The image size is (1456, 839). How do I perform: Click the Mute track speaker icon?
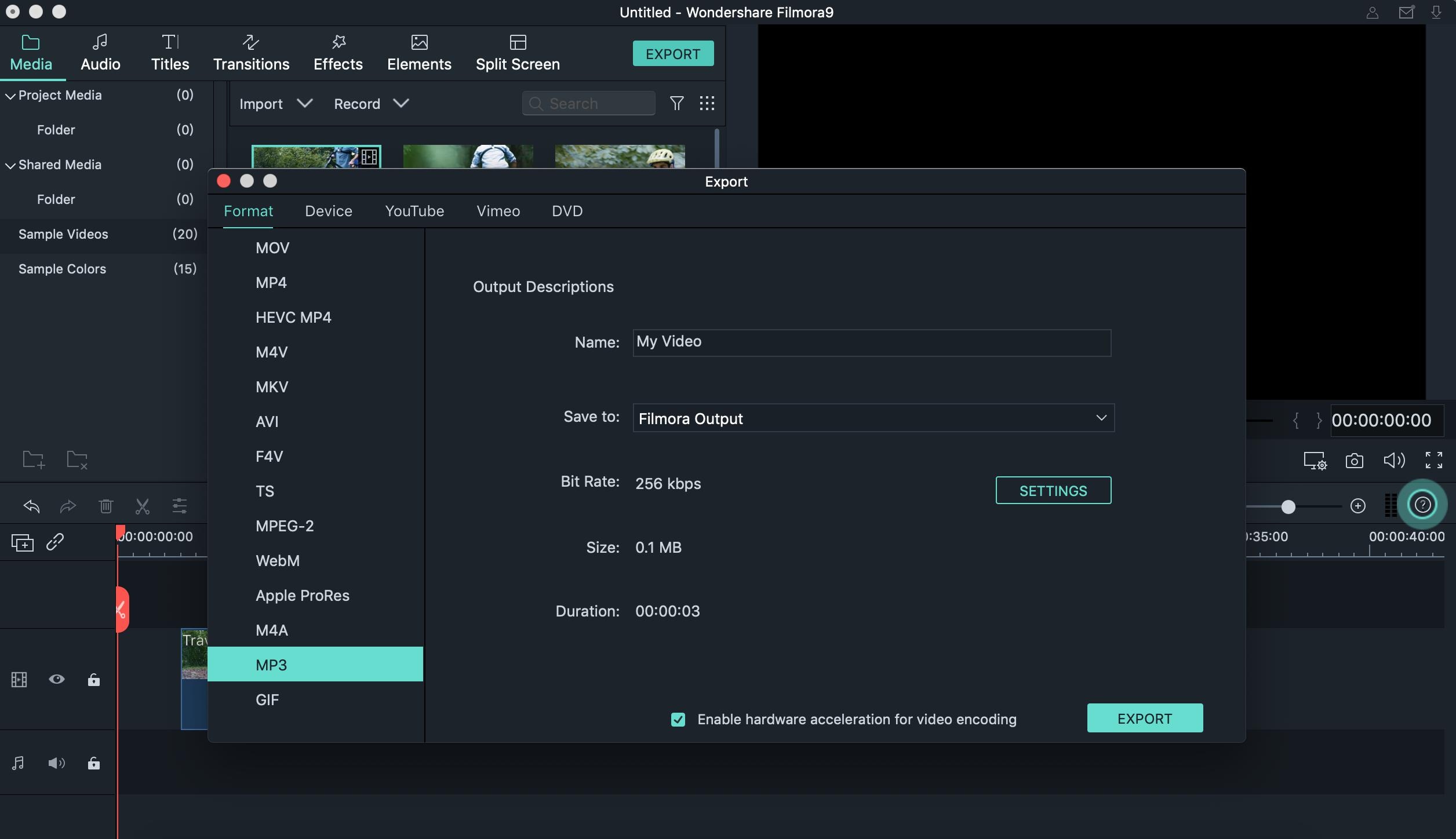point(55,762)
